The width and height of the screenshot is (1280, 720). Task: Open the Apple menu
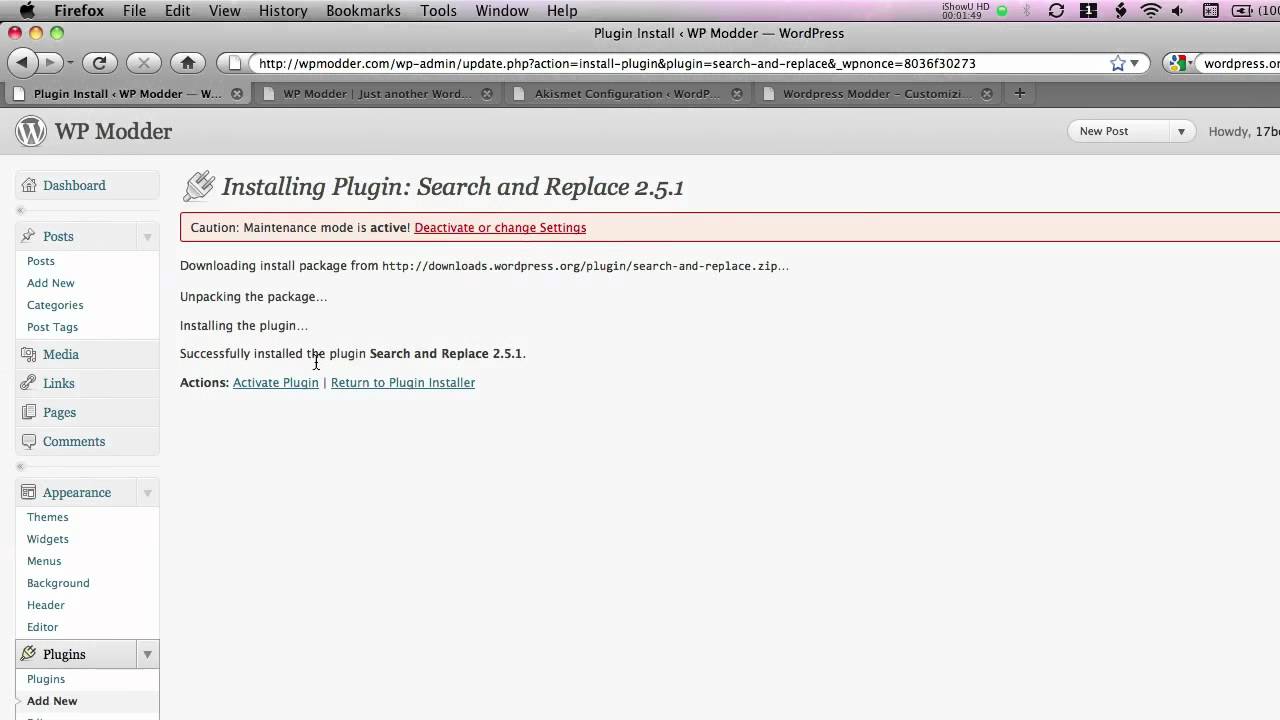[27, 10]
